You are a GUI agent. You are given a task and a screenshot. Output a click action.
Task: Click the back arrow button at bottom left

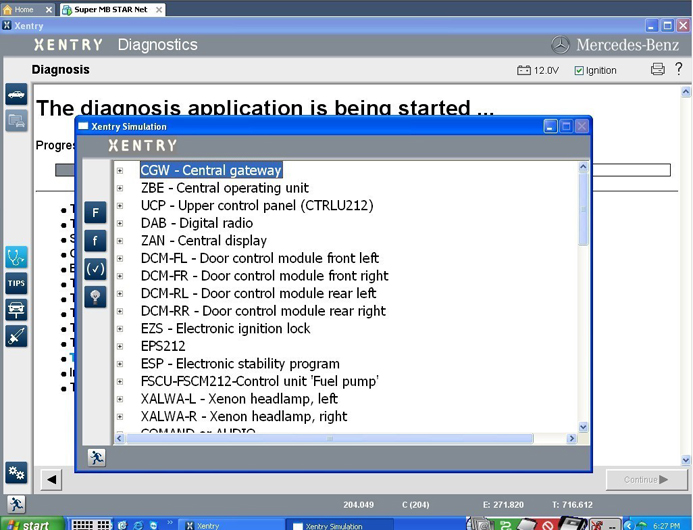(x=51, y=480)
